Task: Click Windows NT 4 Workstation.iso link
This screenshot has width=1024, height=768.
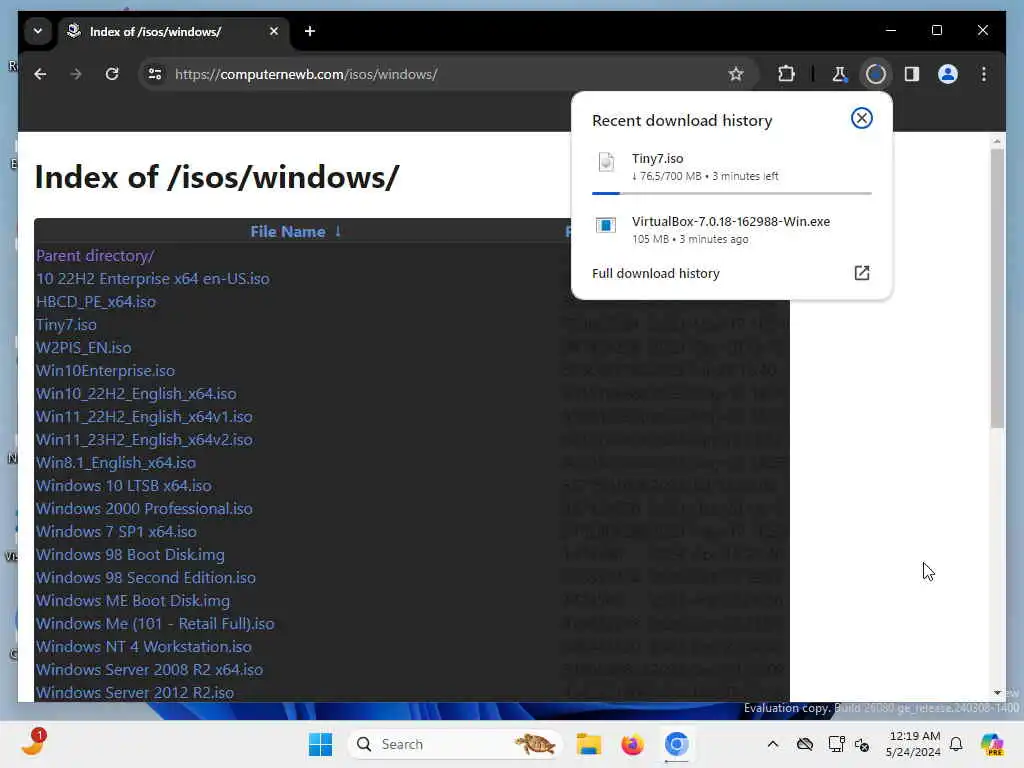Action: (x=144, y=647)
